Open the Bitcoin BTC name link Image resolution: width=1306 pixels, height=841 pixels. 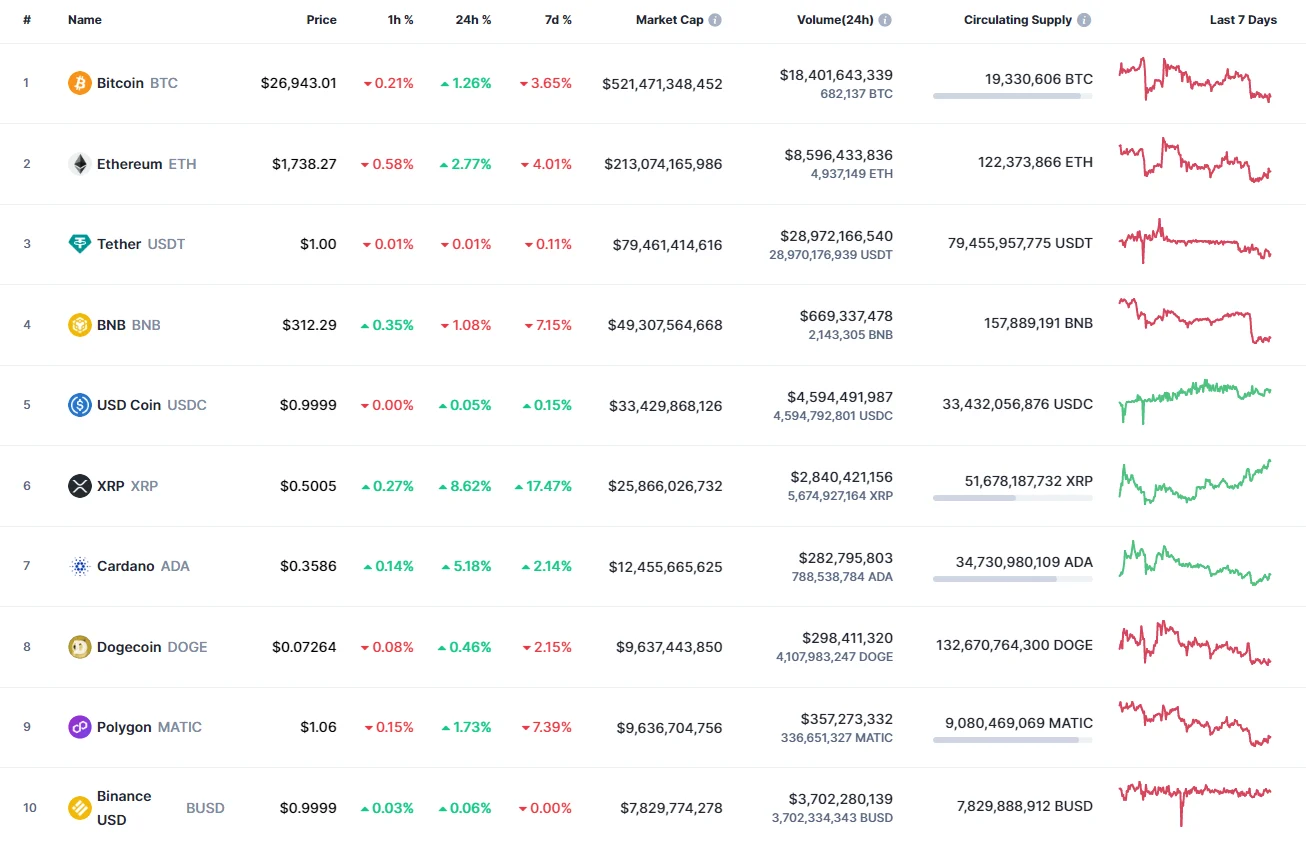119,83
